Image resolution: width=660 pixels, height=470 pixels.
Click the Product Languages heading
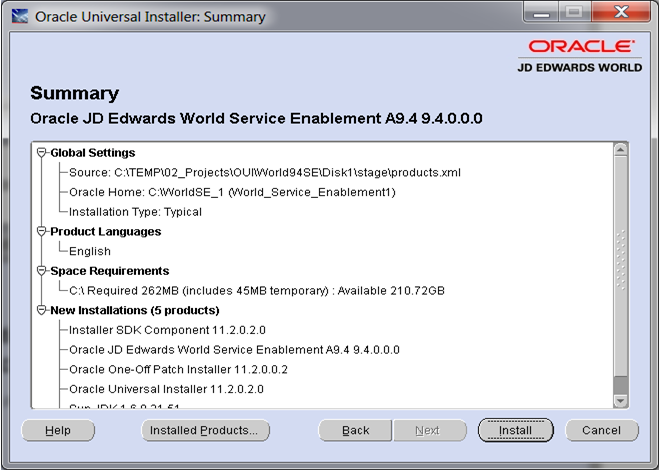point(106,231)
